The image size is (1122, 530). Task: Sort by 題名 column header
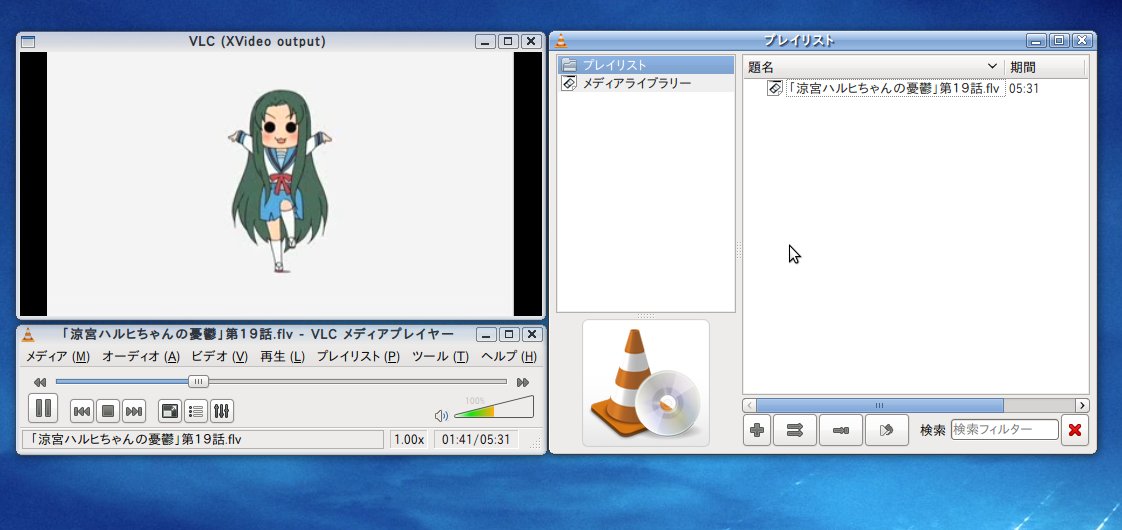pos(873,67)
